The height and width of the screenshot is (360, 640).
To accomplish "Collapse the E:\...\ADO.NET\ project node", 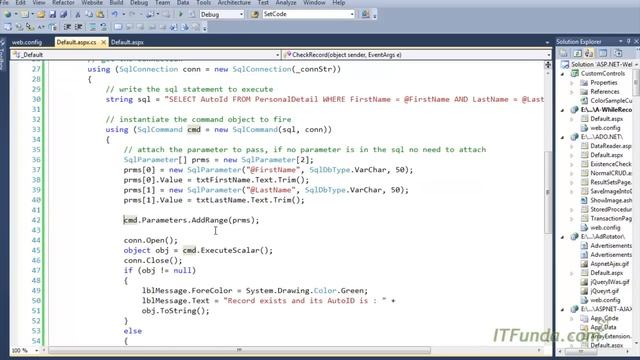I will point(563,137).
